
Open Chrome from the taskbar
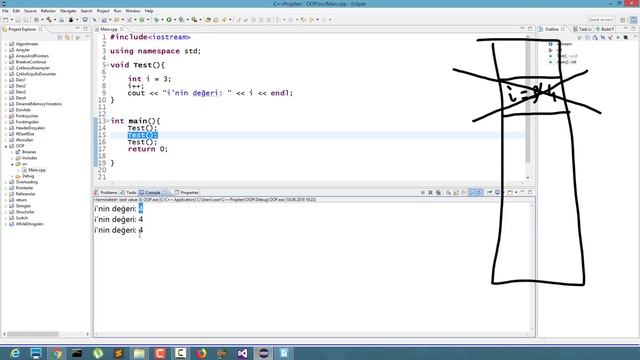[57, 353]
